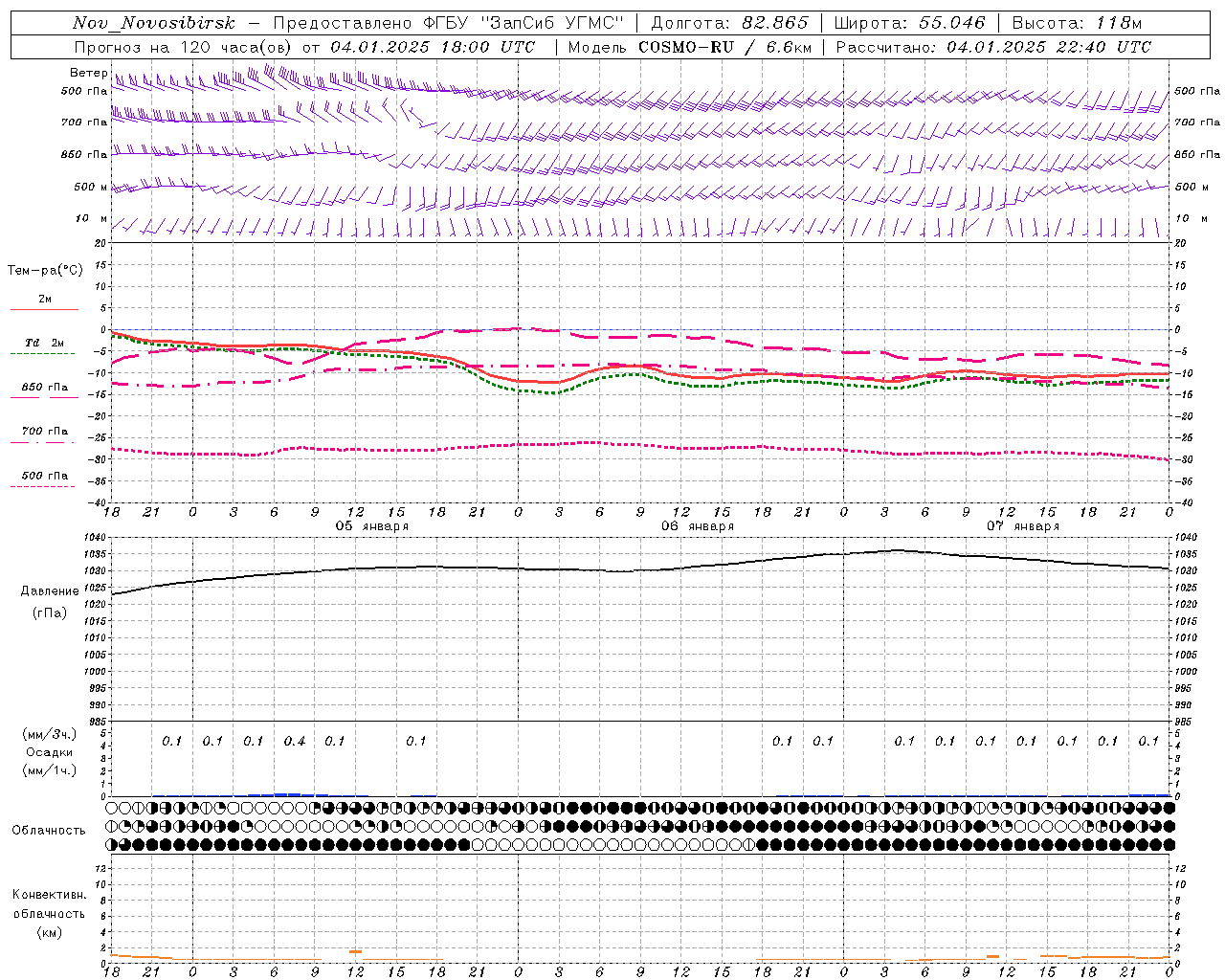The height and width of the screenshot is (980, 1225).
Task: Click the 'Td 2м' dew point legend entry
Action: point(44,343)
